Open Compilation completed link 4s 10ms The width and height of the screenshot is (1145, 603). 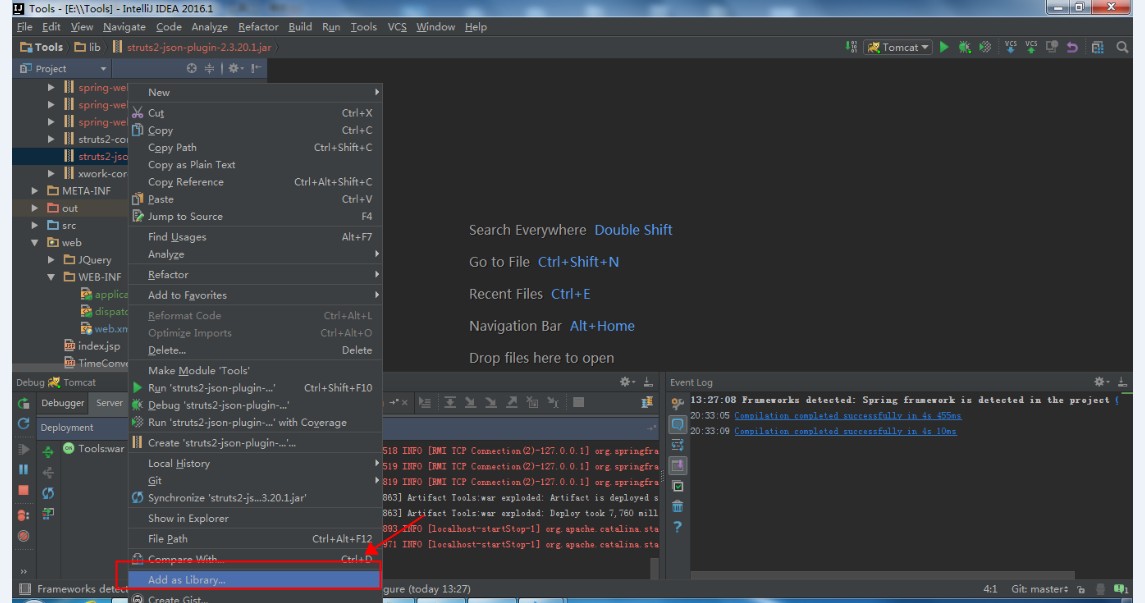[x=845, y=431]
